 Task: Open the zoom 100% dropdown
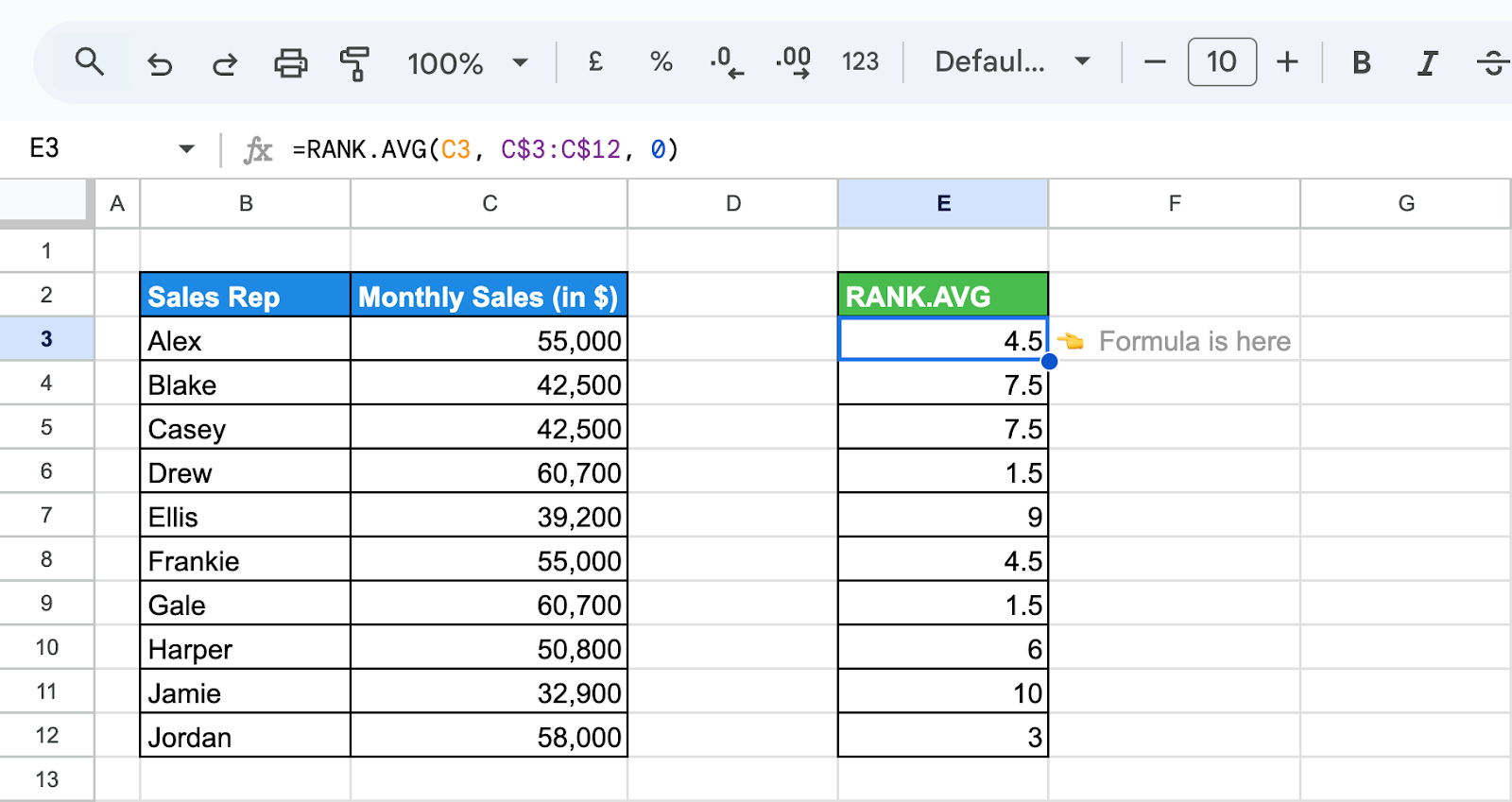coord(467,63)
